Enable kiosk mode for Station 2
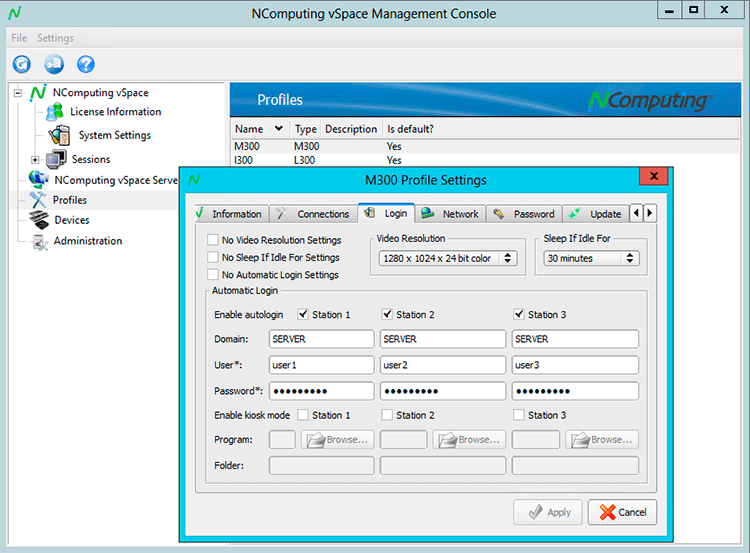 pos(387,415)
